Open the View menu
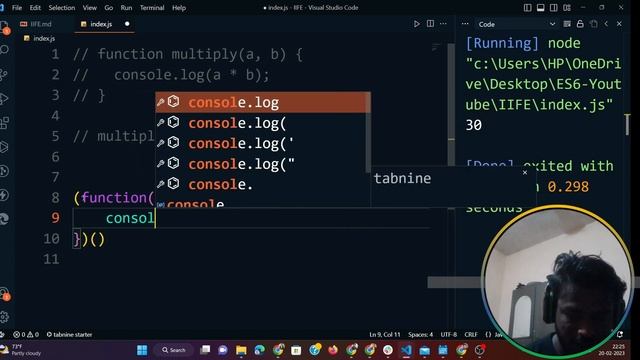640x360 pixels. pyautogui.click(x=89, y=8)
